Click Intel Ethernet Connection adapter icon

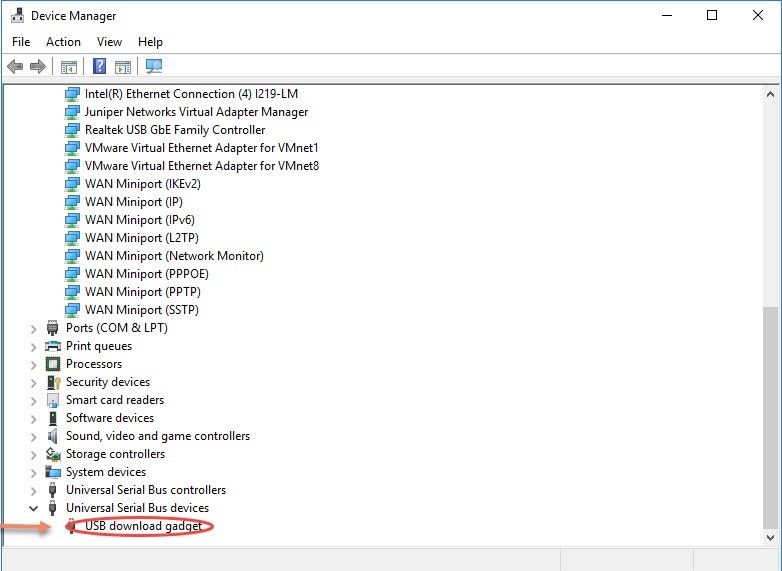coord(72,94)
